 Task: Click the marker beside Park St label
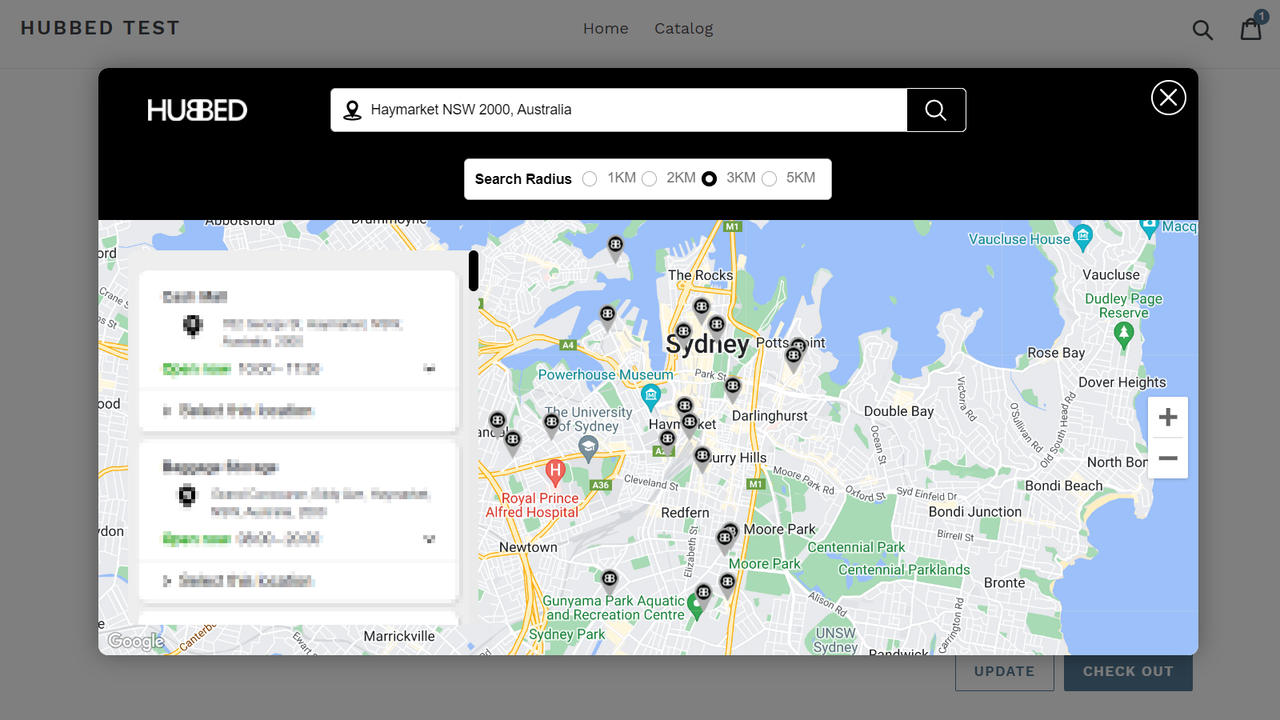tap(733, 388)
